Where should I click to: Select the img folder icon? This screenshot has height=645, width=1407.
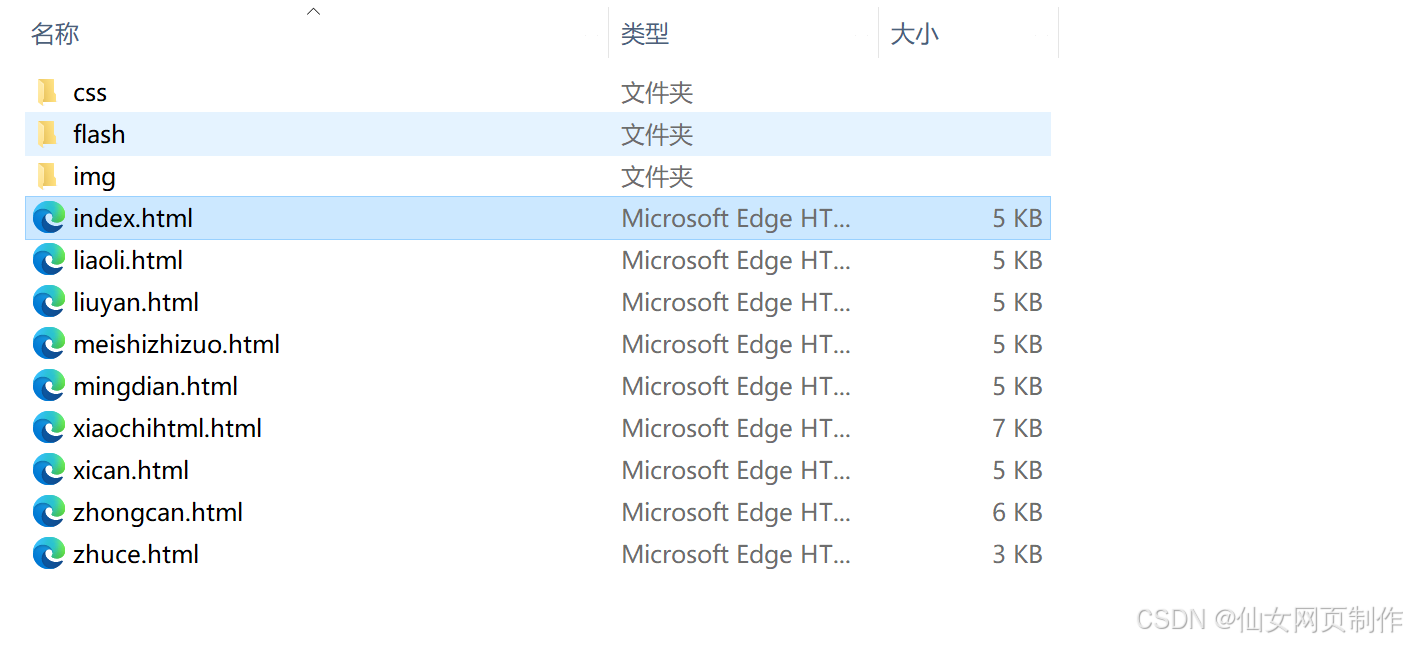point(47,176)
